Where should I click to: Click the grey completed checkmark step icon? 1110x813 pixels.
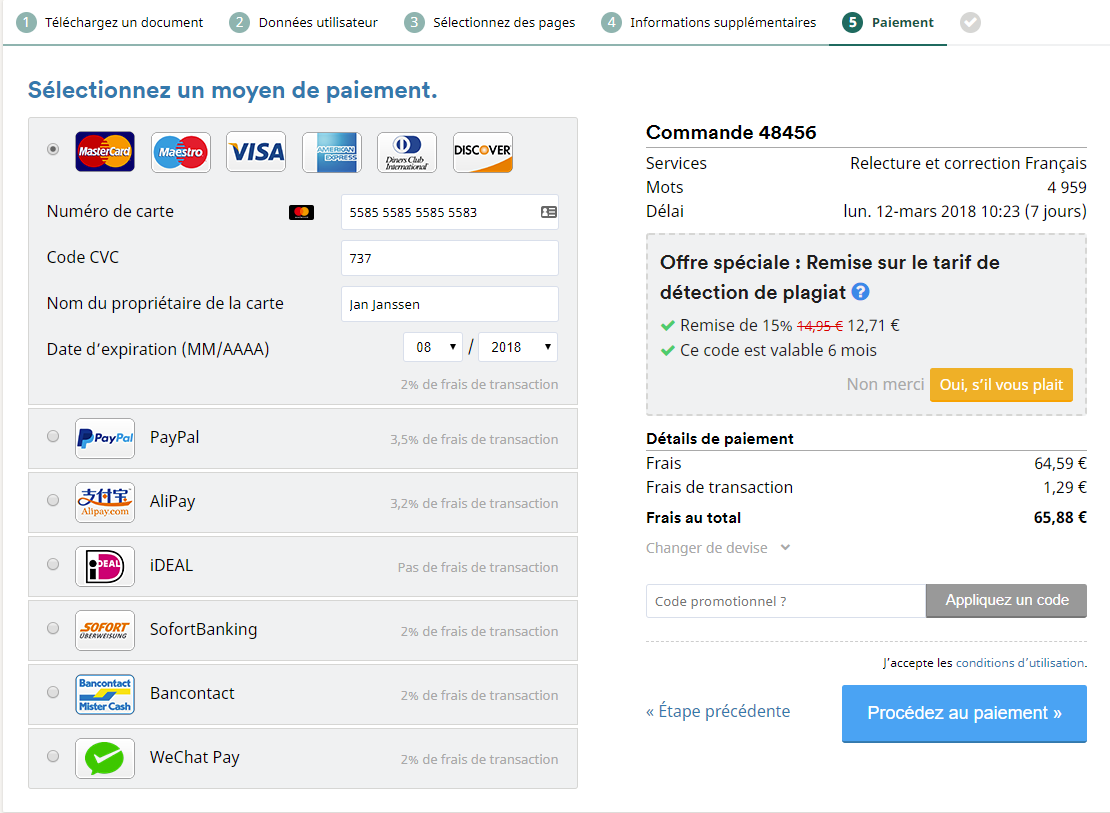971,23
